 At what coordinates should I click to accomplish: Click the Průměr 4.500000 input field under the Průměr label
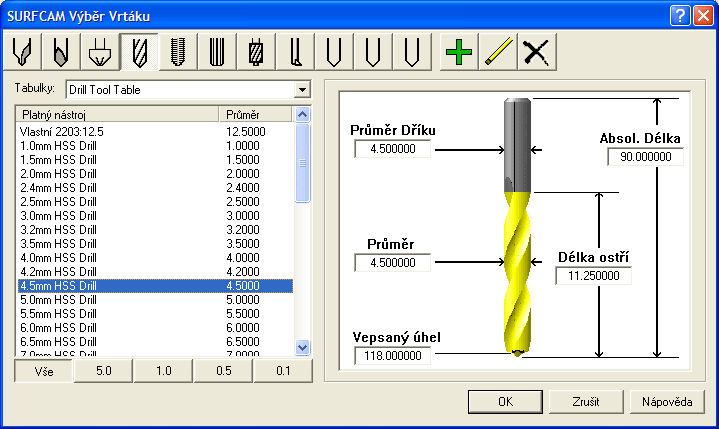(x=393, y=263)
